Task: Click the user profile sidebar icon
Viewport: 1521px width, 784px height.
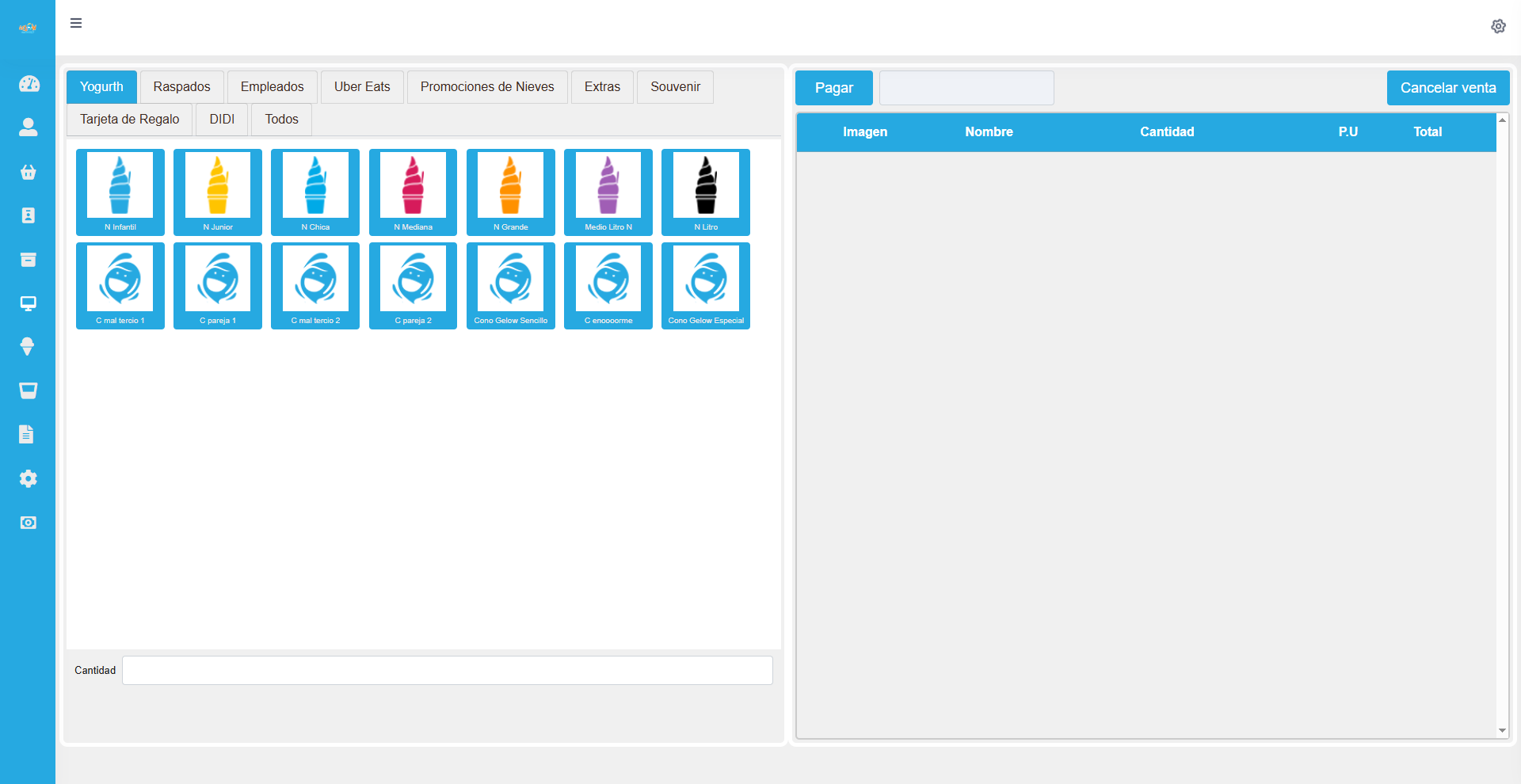Action: click(29, 127)
